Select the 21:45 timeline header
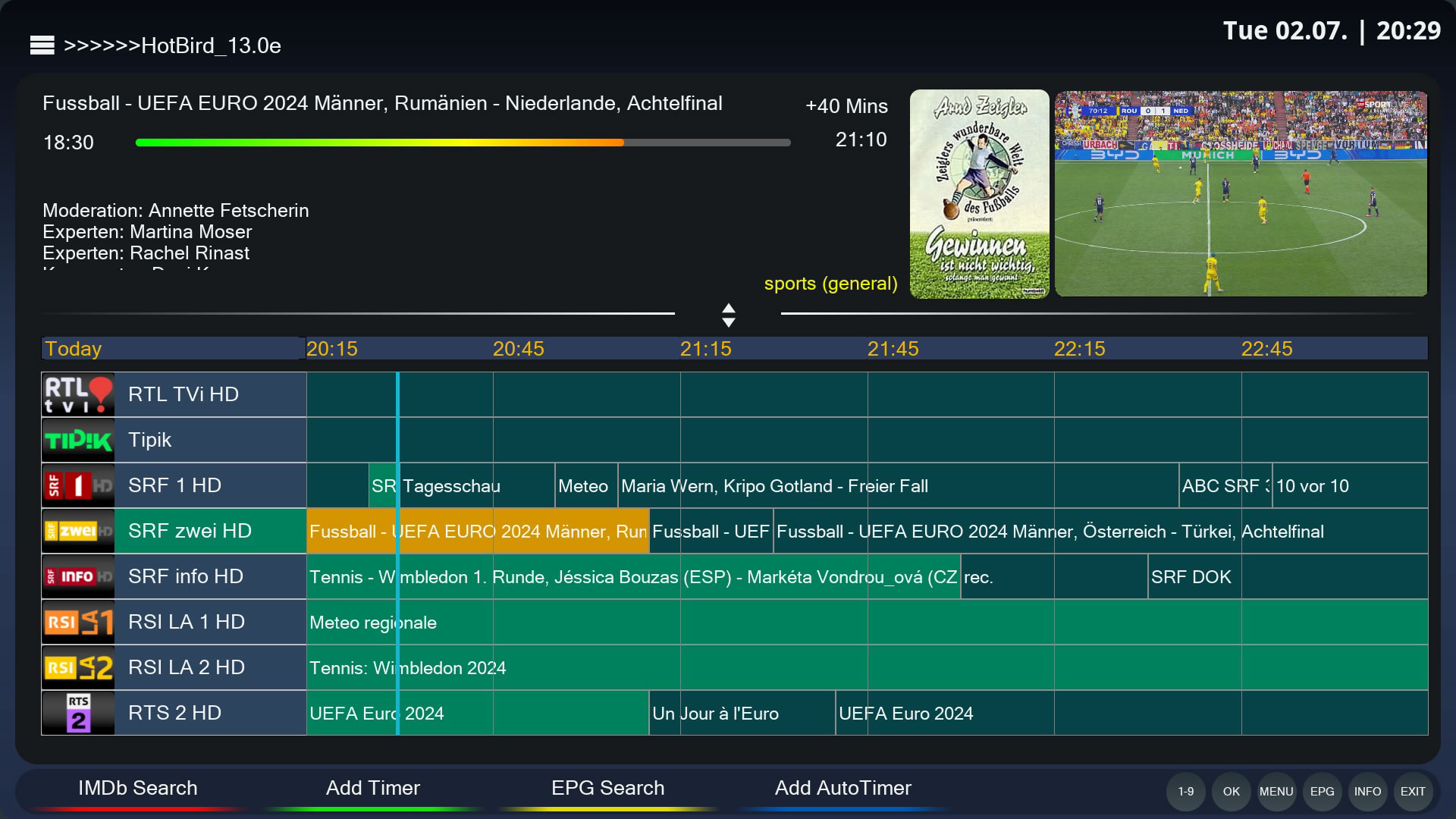Screen dimensions: 1456x819 [893, 349]
